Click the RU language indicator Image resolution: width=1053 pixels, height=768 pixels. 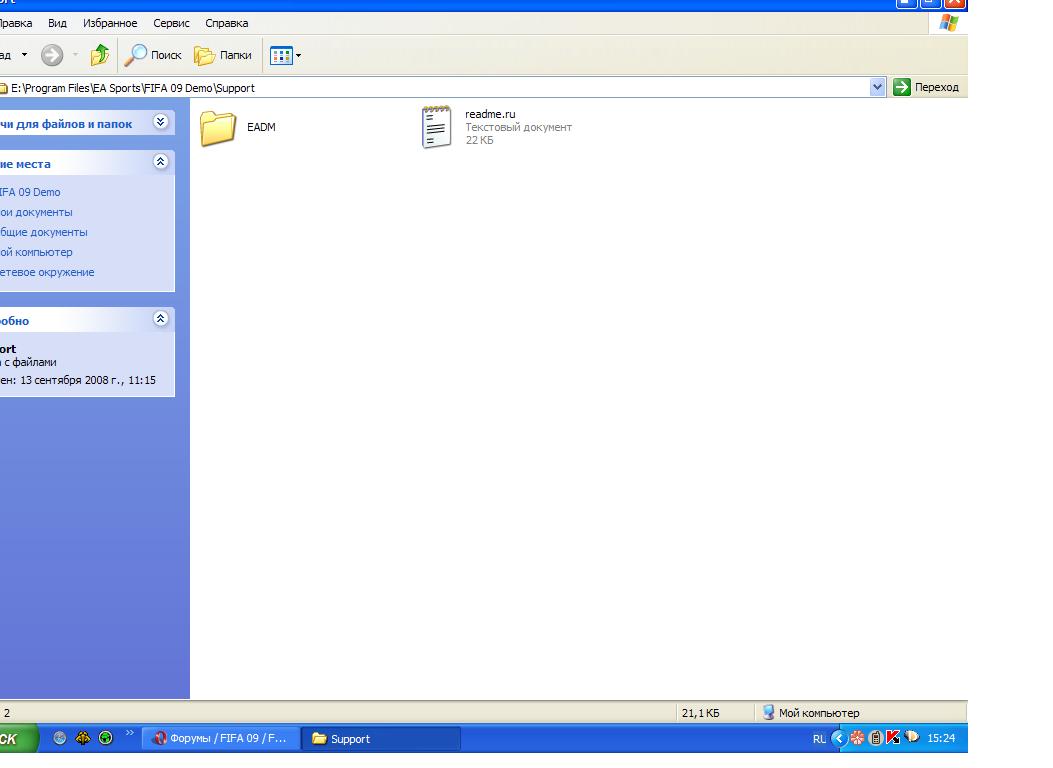(819, 738)
